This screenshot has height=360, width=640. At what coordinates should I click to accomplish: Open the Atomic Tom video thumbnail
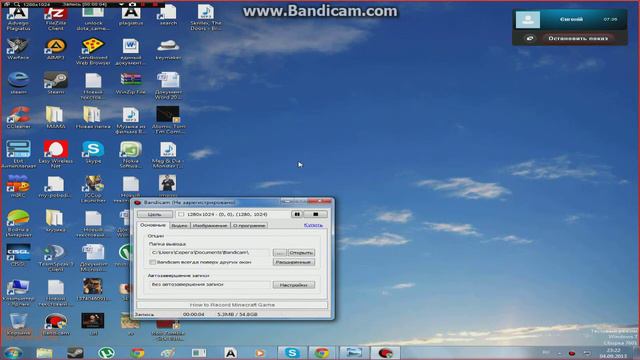(x=168, y=120)
